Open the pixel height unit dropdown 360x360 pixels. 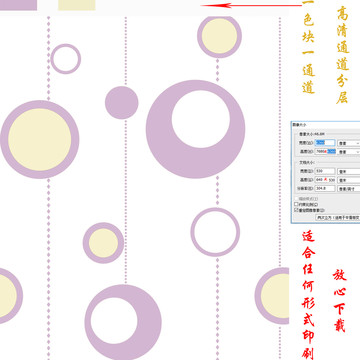pos(349,152)
